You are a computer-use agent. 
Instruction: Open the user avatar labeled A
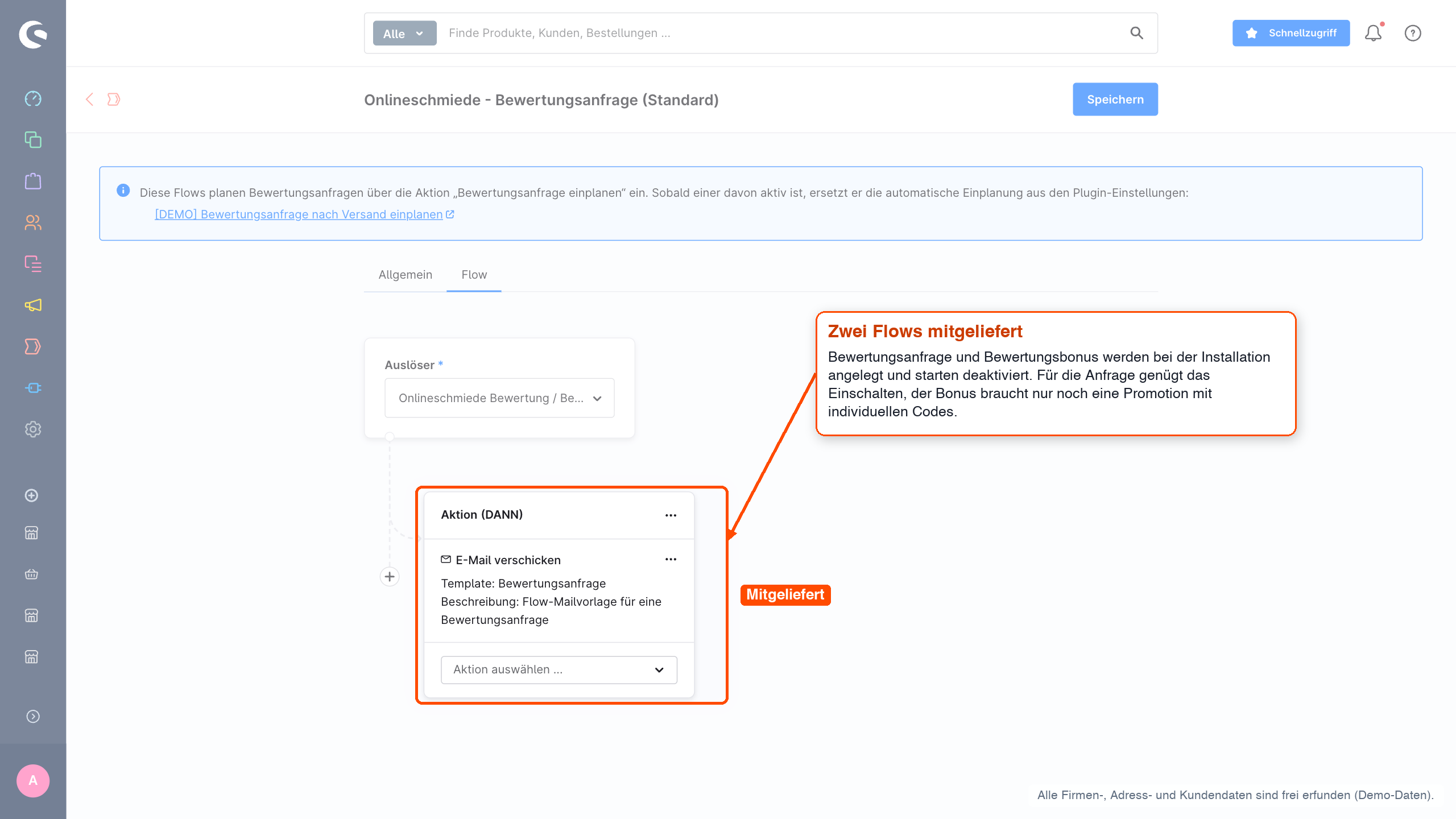tap(33, 781)
